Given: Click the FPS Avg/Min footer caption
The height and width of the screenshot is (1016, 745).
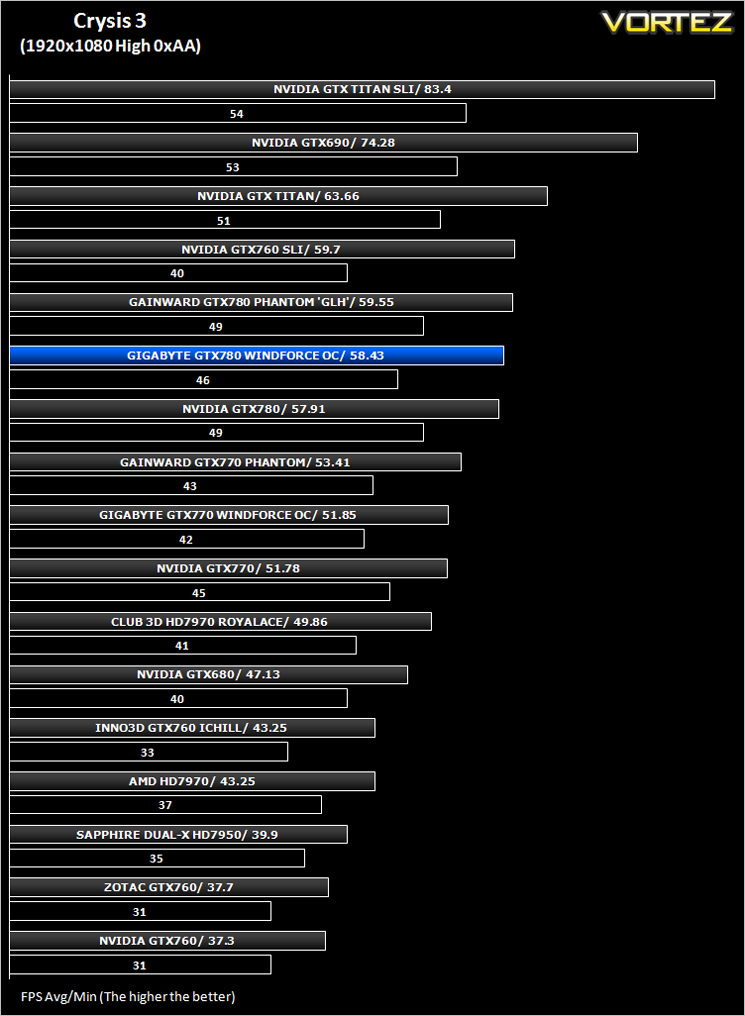Looking at the screenshot, I should 128,997.
